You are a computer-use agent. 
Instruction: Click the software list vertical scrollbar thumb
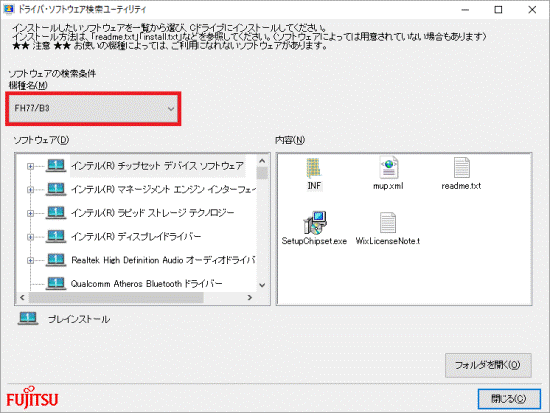pos(262,173)
